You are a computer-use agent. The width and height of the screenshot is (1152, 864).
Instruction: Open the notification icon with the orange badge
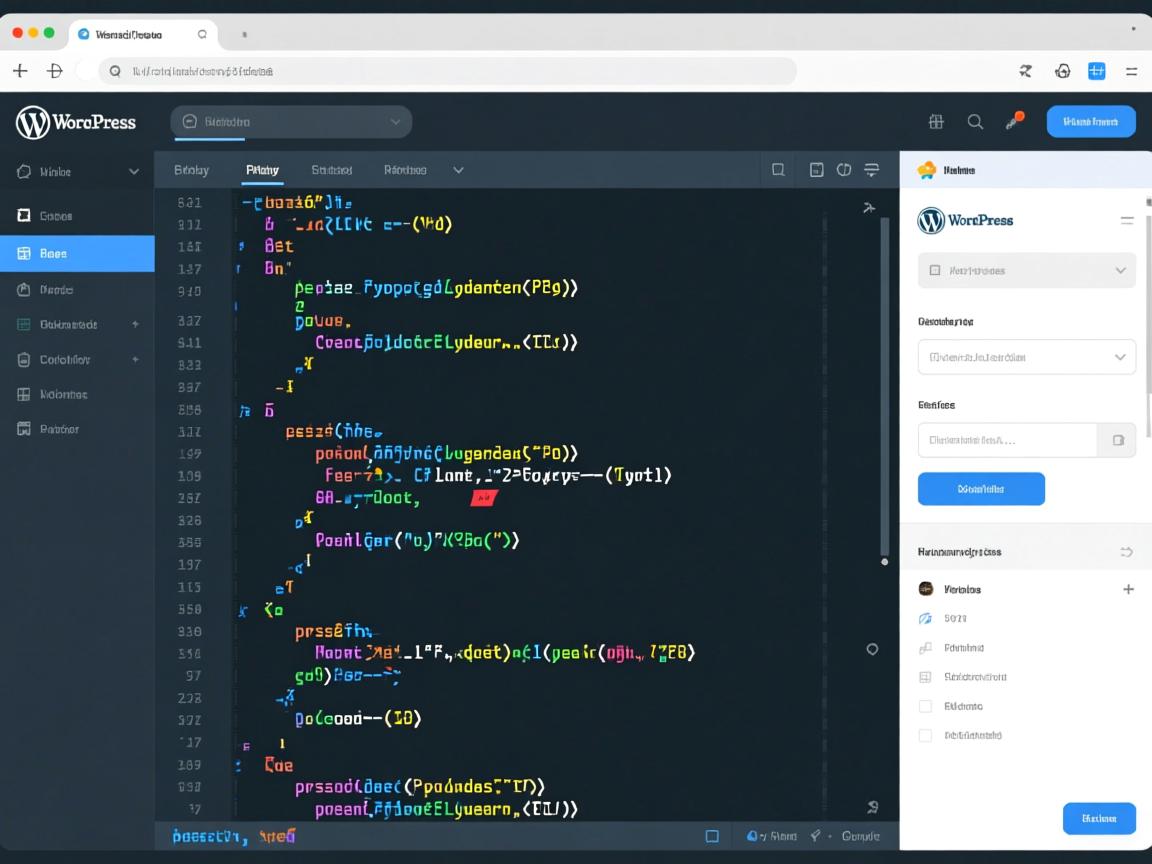tap(1015, 121)
